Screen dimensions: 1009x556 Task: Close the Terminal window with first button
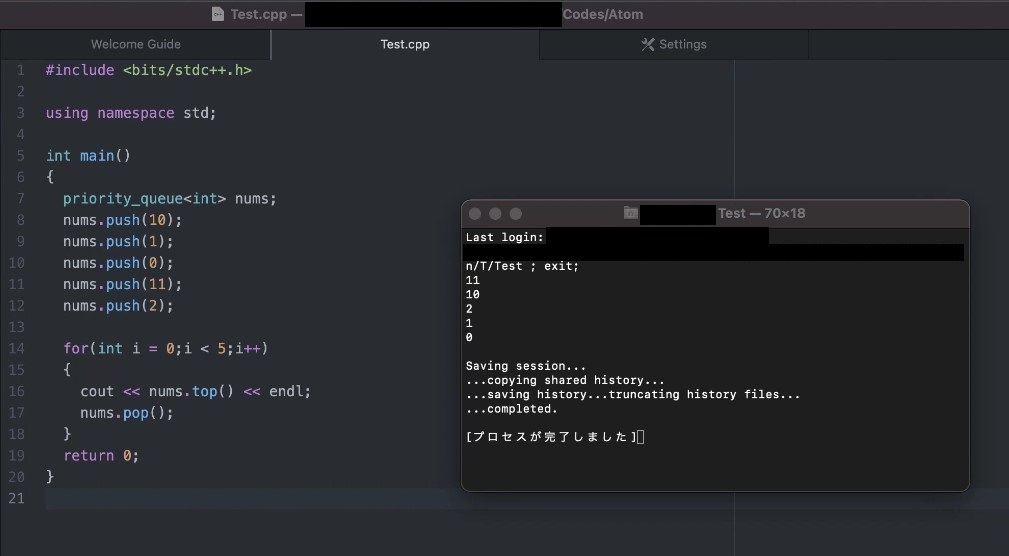point(475,214)
